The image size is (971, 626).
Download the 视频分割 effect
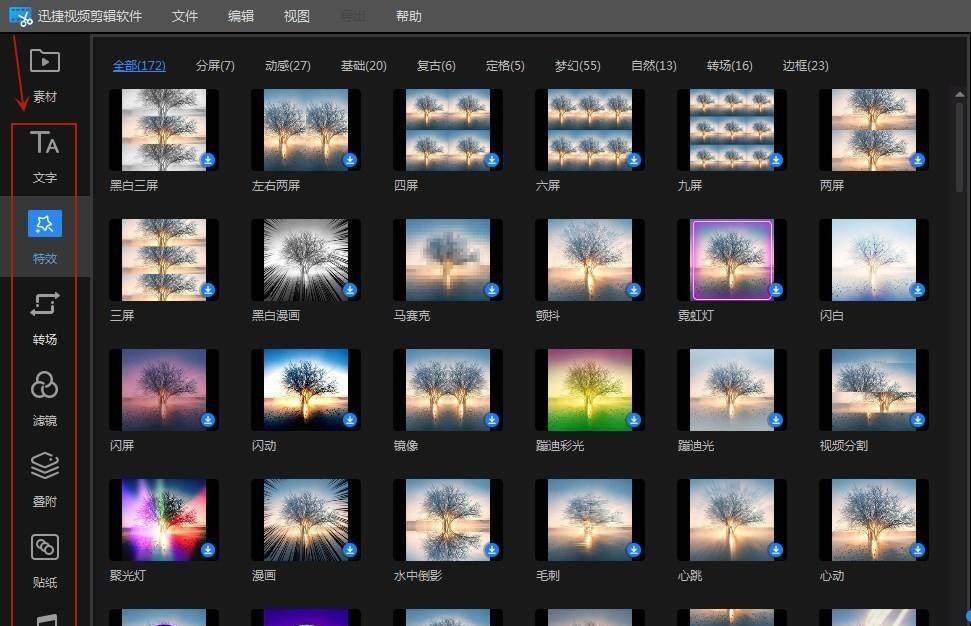point(918,420)
